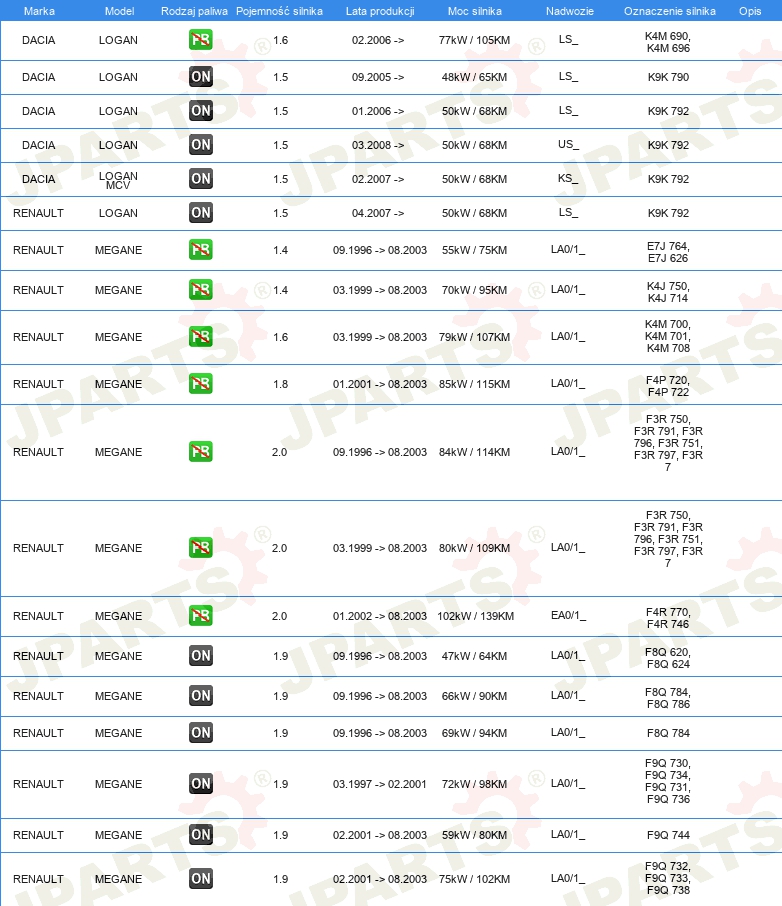Click the PB icon in the 85kW / 115KM row
782x906 pixels.
[201, 384]
